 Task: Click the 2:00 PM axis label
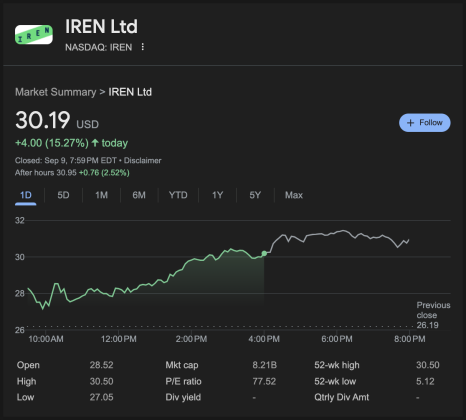click(x=191, y=339)
